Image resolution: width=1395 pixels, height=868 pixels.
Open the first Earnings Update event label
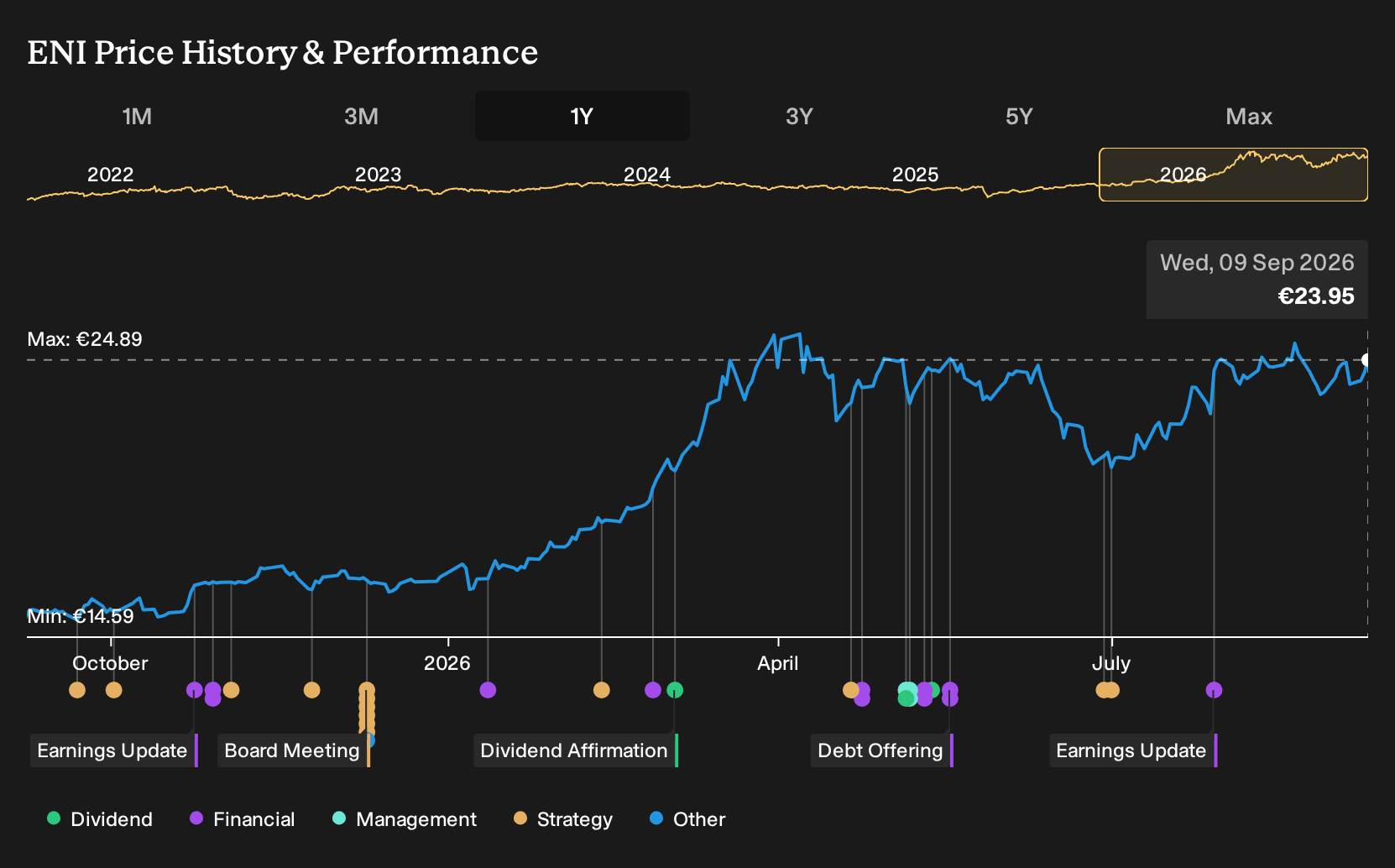tap(114, 750)
